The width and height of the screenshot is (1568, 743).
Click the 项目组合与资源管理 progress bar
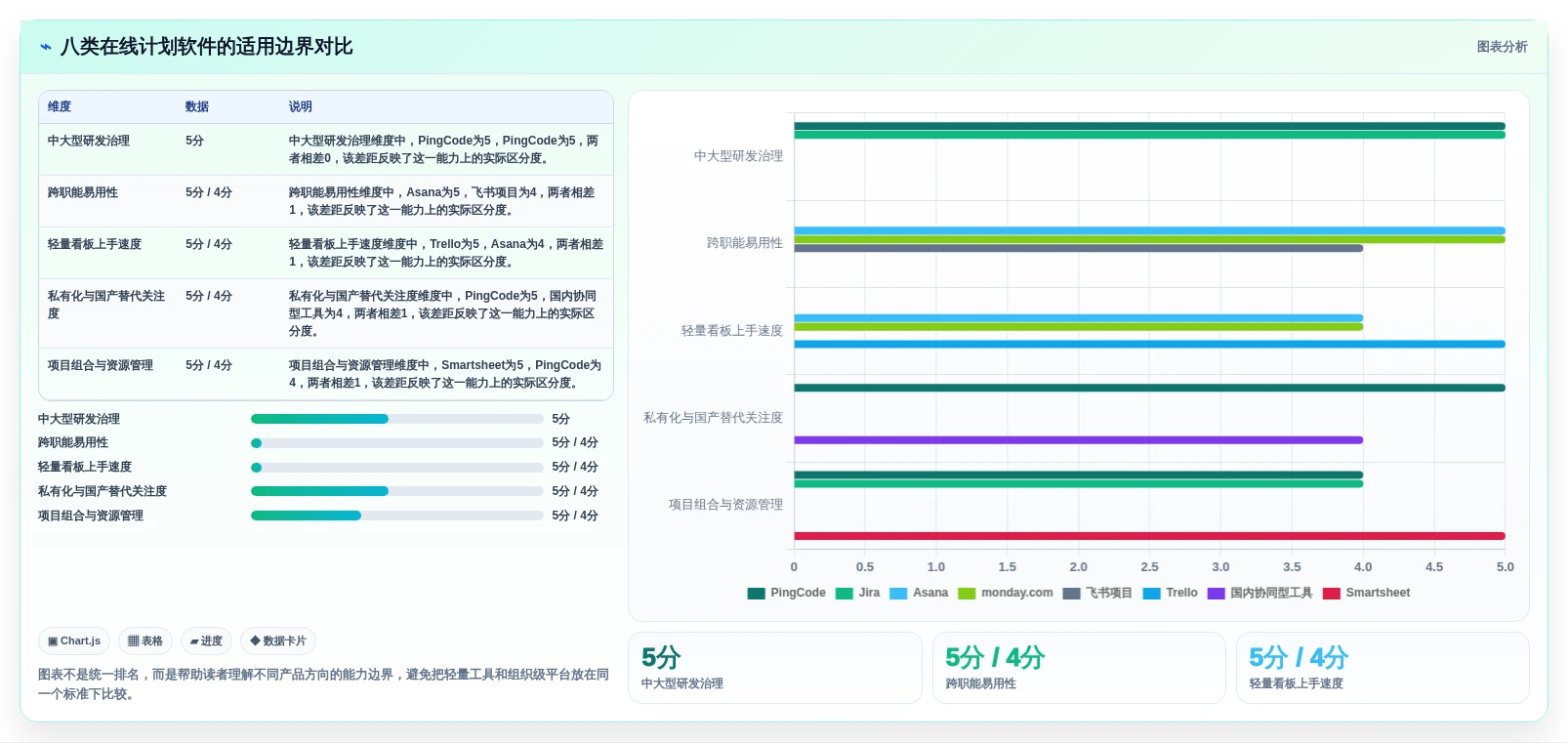pos(396,516)
